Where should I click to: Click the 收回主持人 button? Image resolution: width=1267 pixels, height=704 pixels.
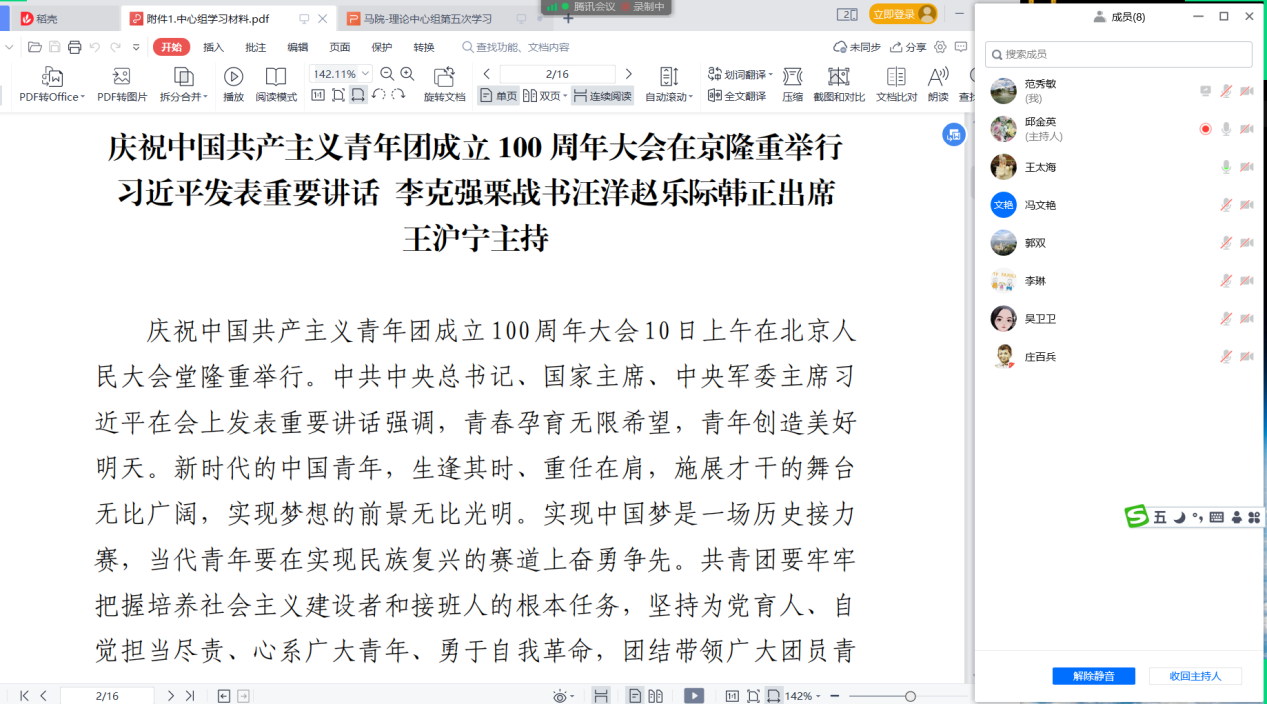pyautogui.click(x=1195, y=676)
